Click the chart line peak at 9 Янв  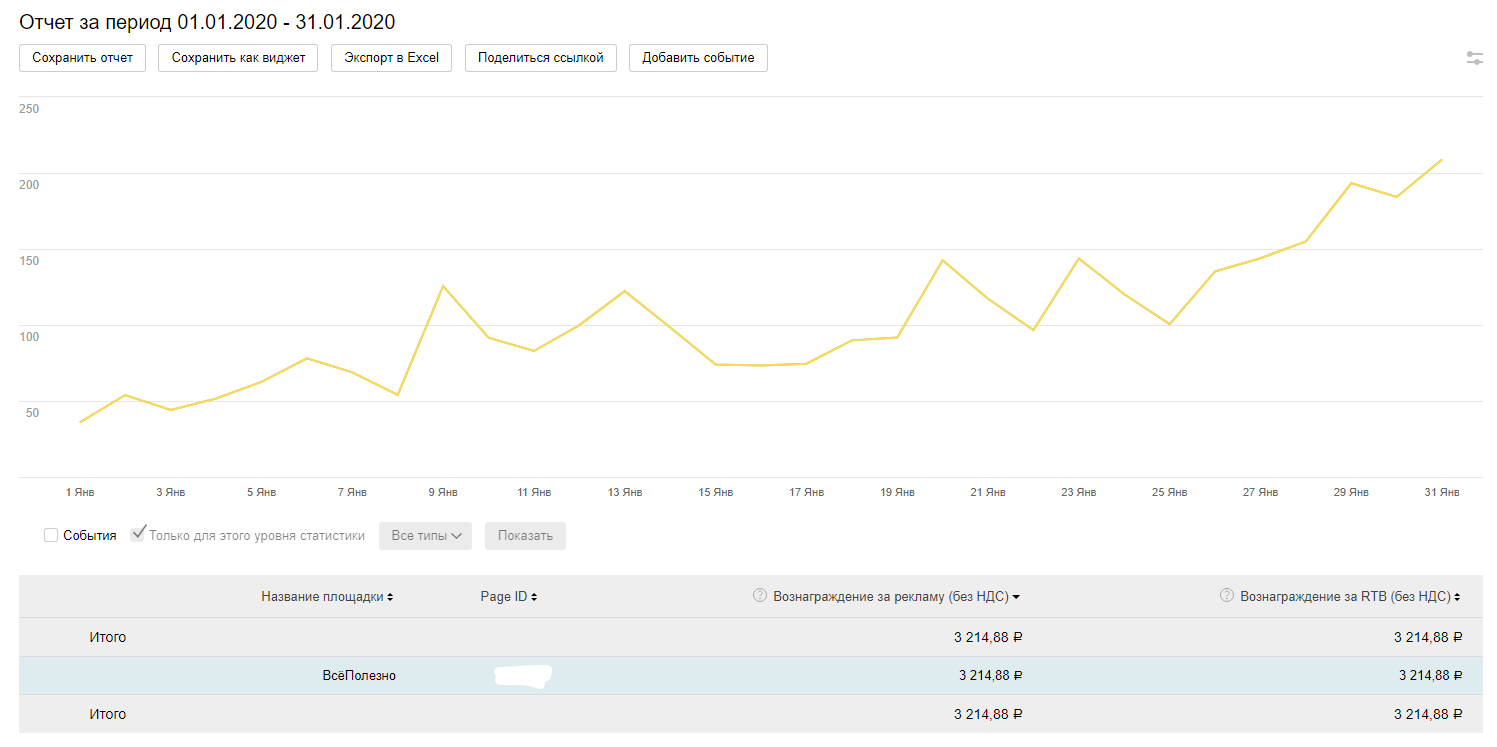[442, 286]
